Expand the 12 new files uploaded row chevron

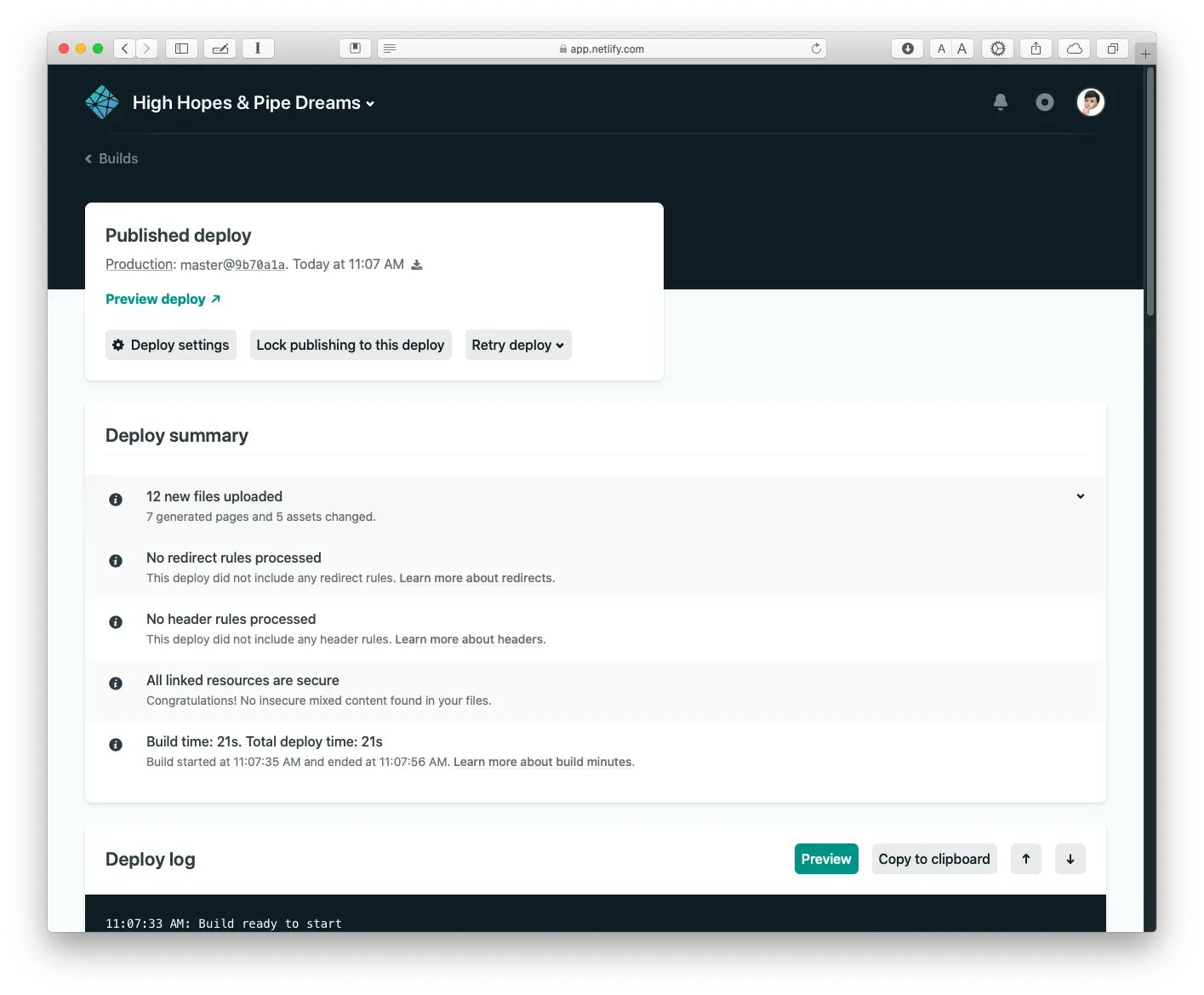(x=1081, y=496)
